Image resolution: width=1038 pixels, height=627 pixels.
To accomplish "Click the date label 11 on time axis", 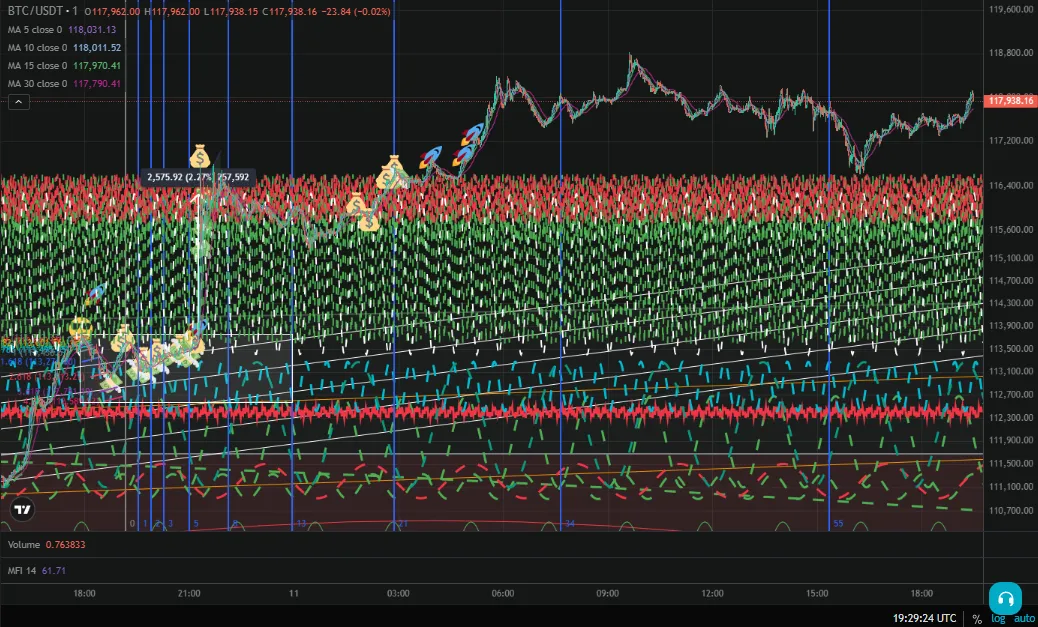I will (293, 593).
